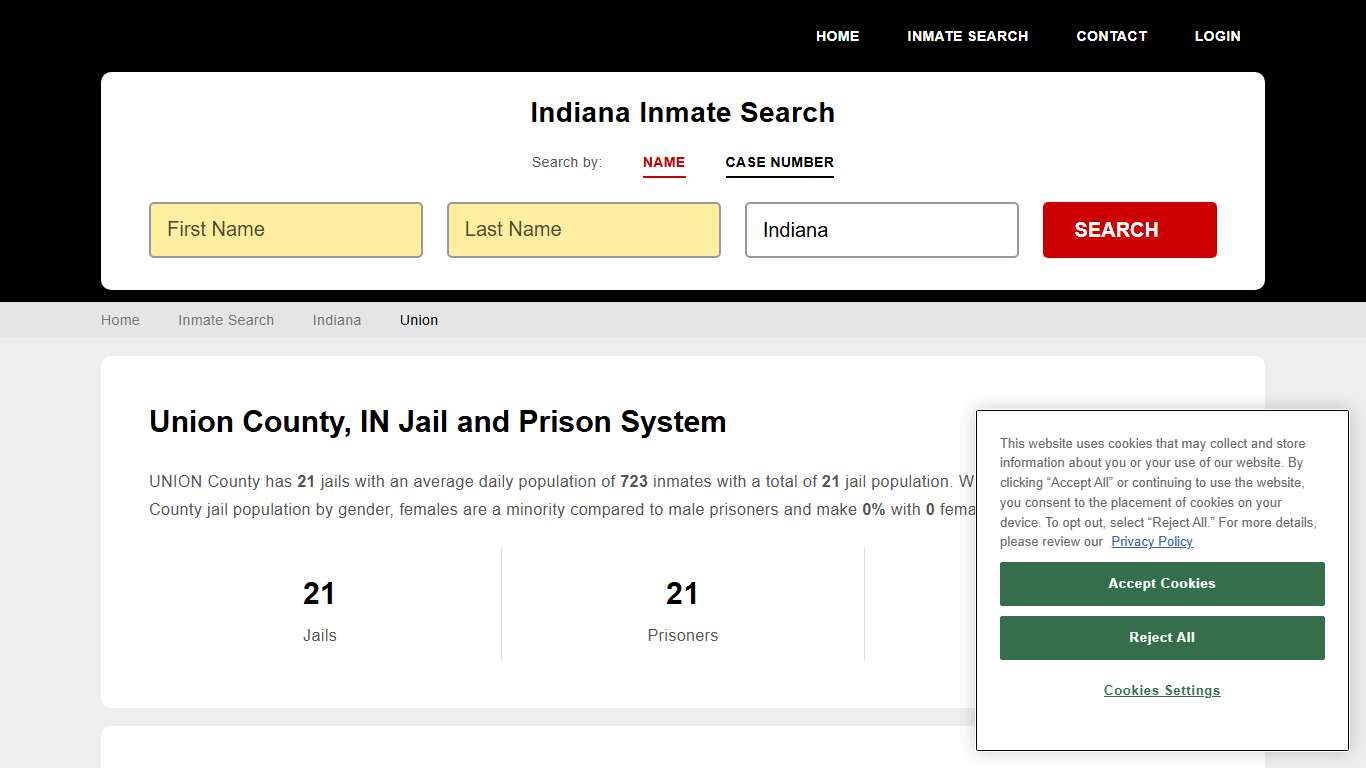View the Privacy Policy link
The image size is (1366, 768).
click(1152, 541)
